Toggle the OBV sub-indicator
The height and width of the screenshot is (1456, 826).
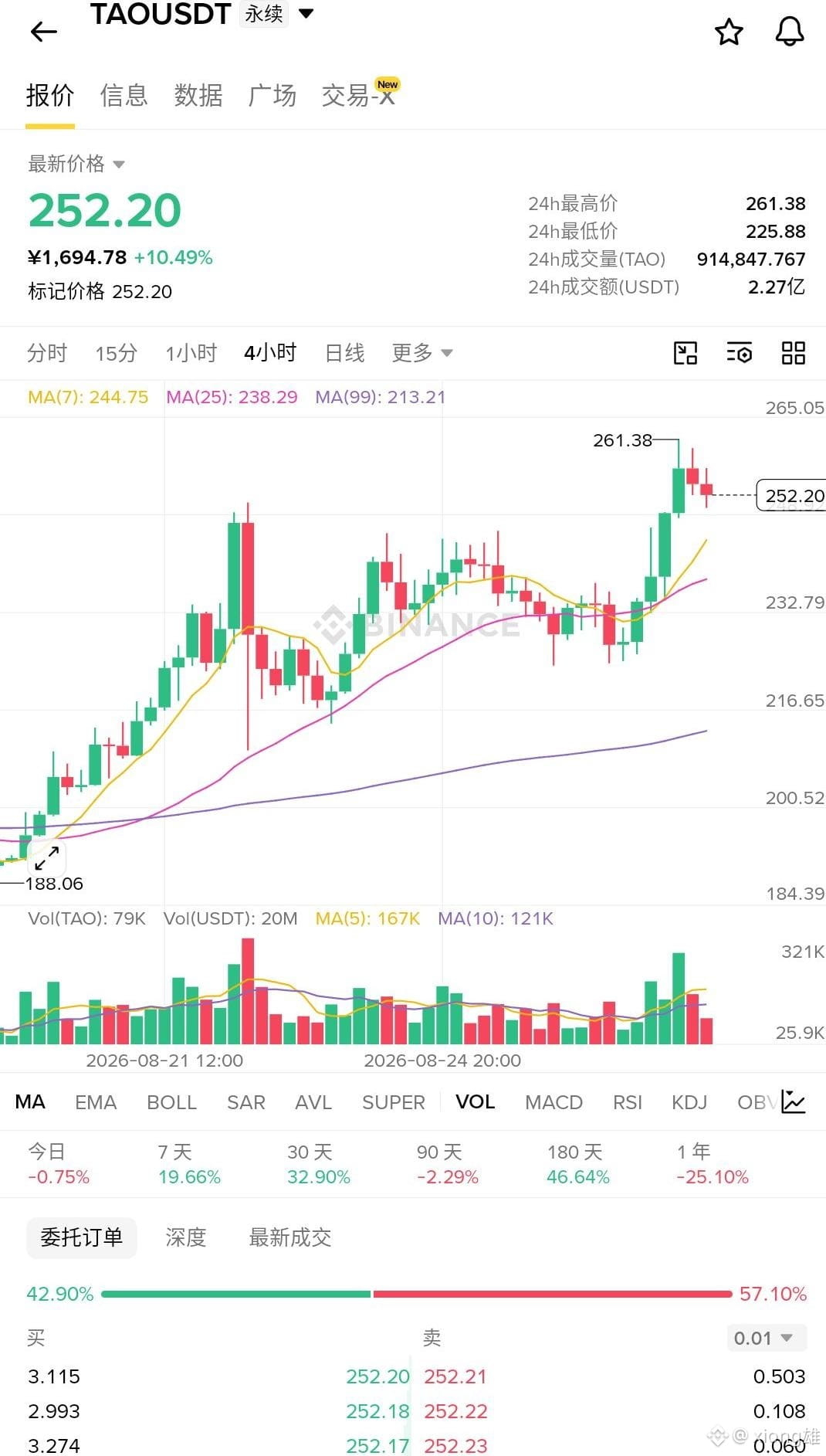pyautogui.click(x=757, y=1102)
